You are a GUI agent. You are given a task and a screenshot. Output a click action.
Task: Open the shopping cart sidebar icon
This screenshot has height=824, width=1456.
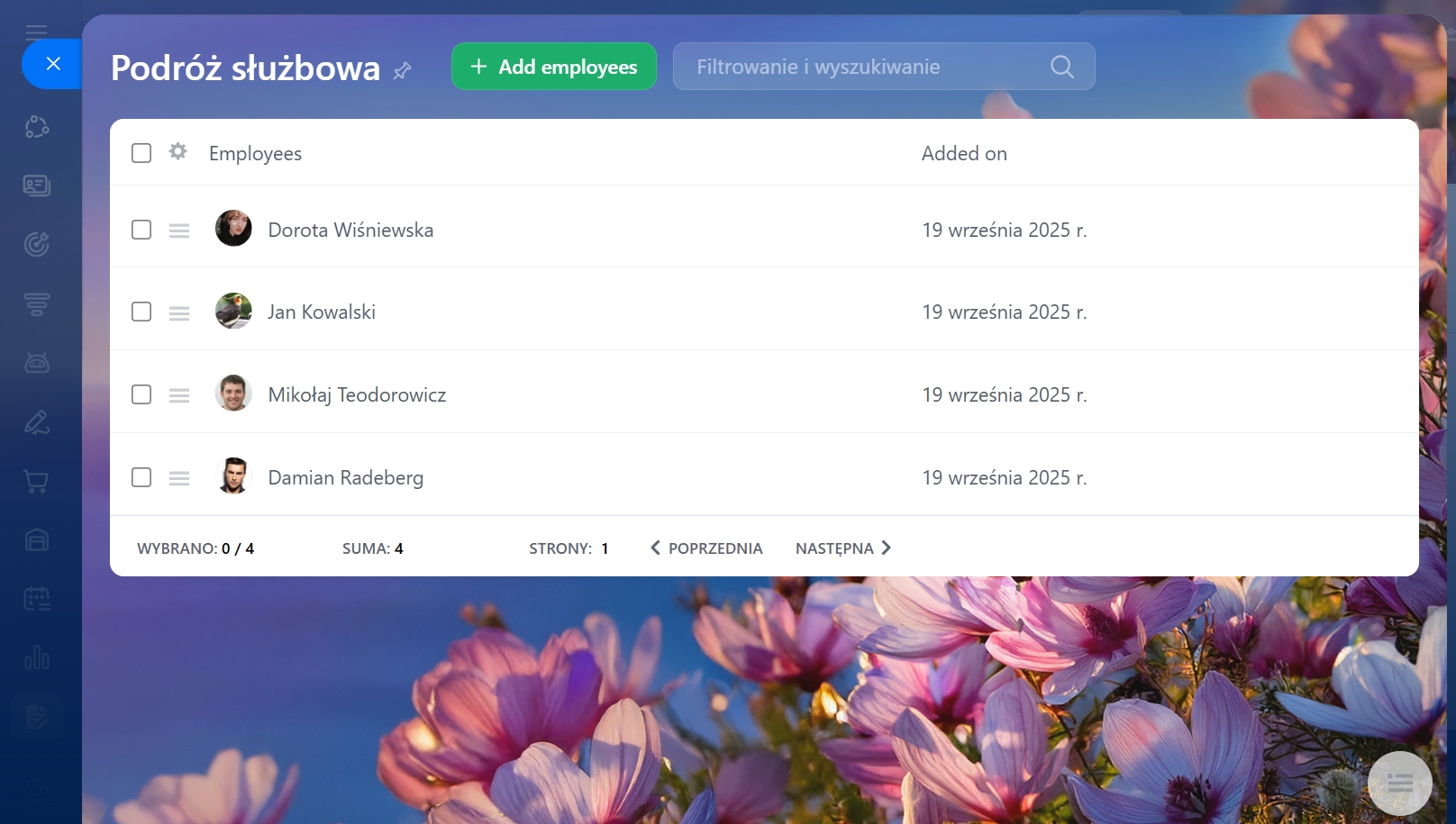(37, 482)
